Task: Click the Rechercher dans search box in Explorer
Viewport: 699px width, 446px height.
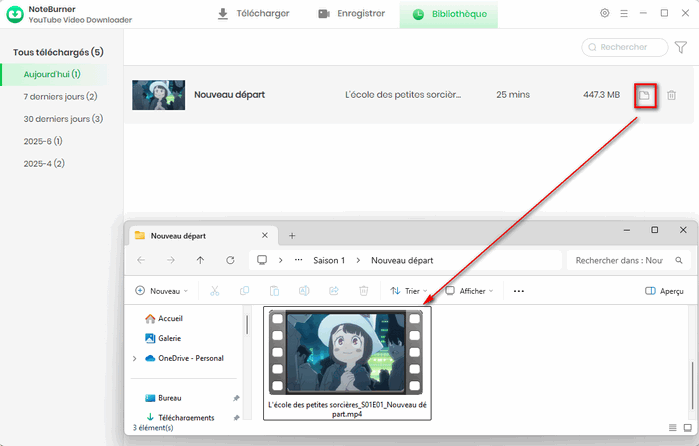Action: coord(627,260)
